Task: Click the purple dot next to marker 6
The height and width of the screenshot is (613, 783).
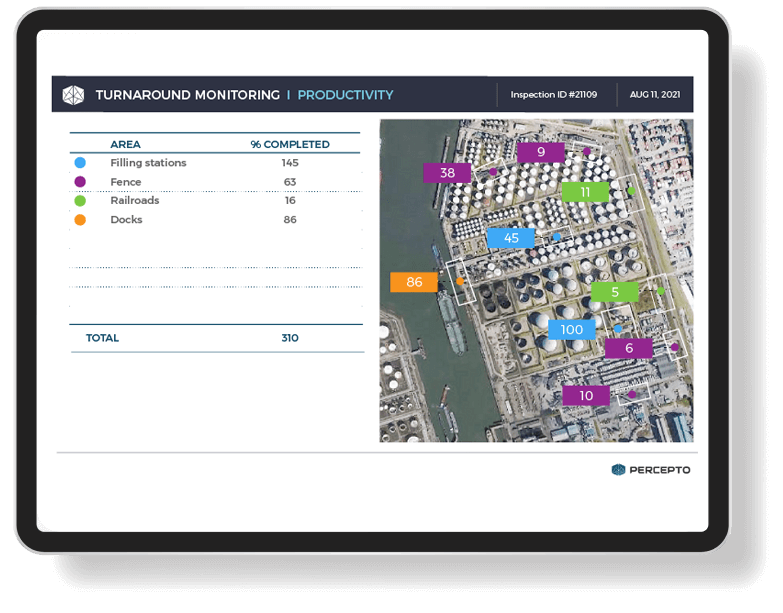Action: [x=675, y=347]
